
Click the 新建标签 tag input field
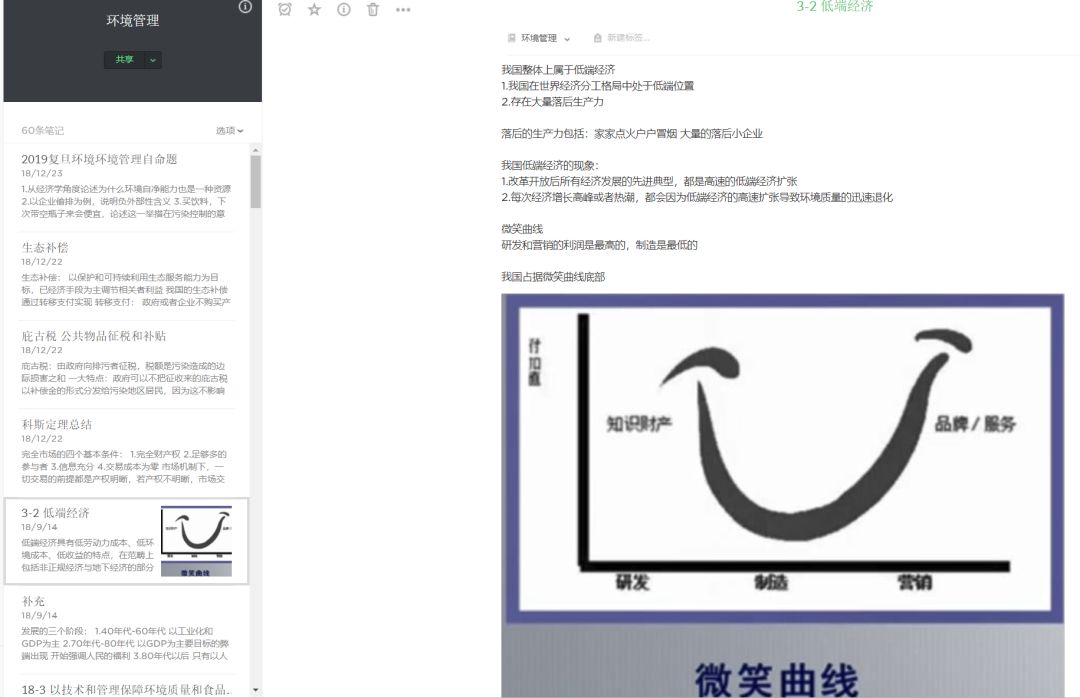coord(627,38)
